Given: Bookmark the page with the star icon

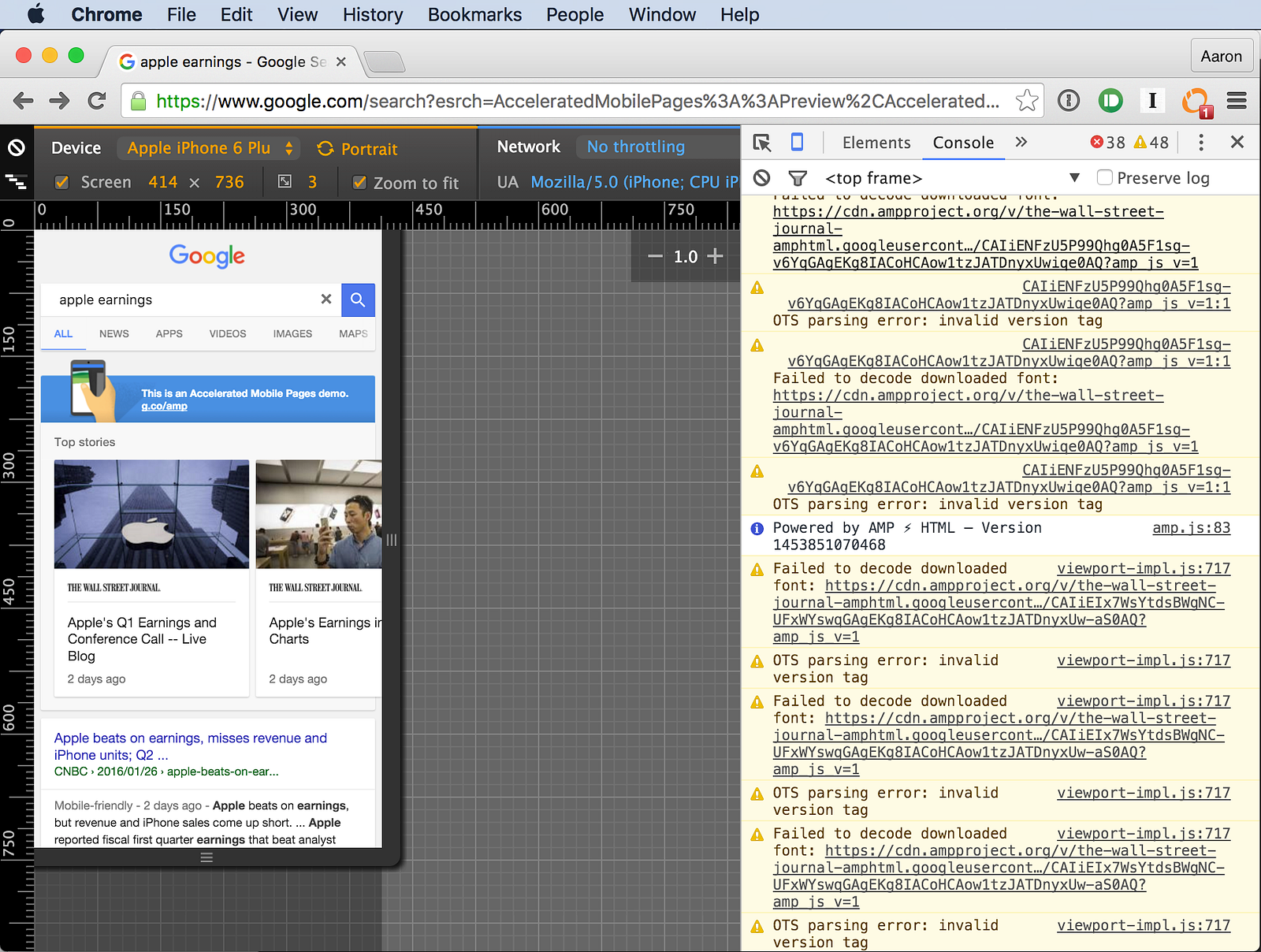Looking at the screenshot, I should click(x=1026, y=101).
